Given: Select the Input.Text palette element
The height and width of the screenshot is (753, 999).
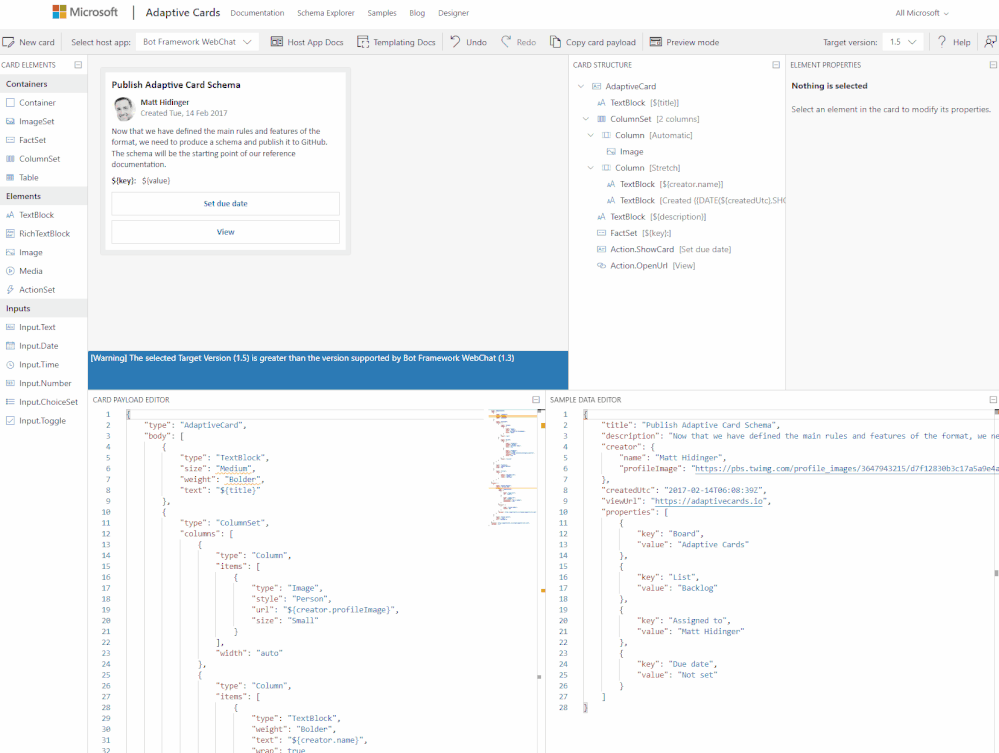Looking at the screenshot, I should [43, 327].
